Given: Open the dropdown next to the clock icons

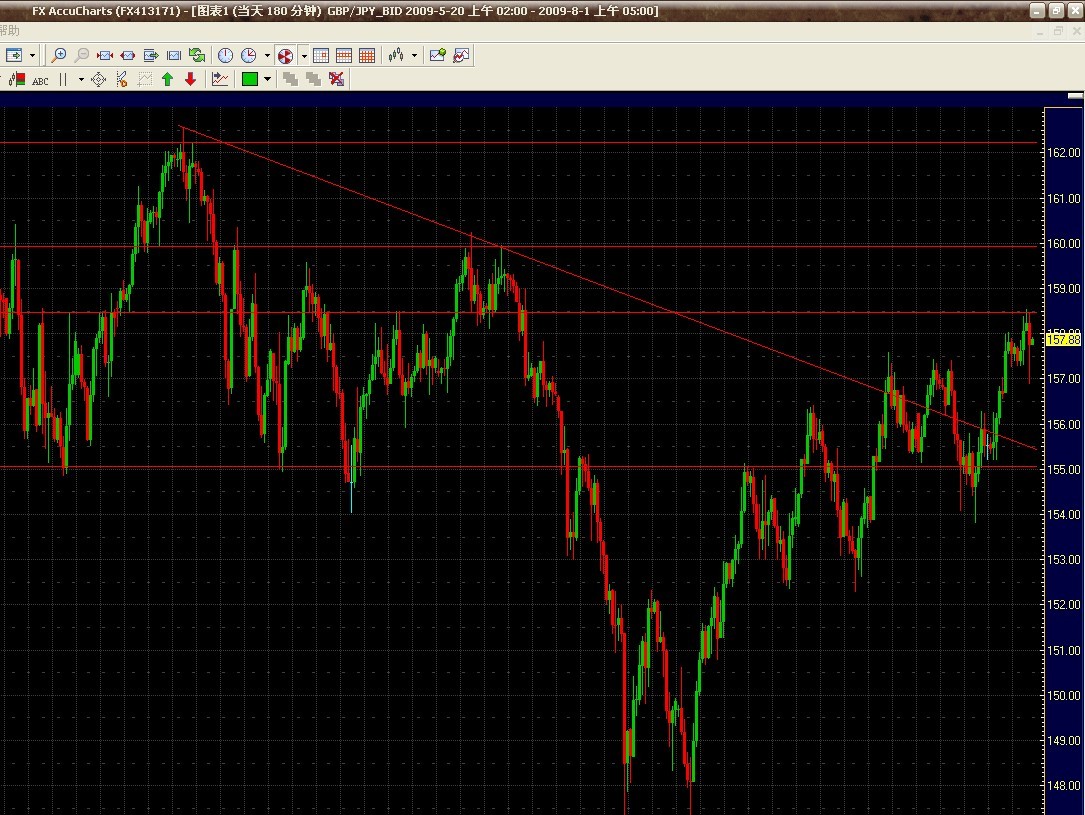Looking at the screenshot, I should coord(267,55).
